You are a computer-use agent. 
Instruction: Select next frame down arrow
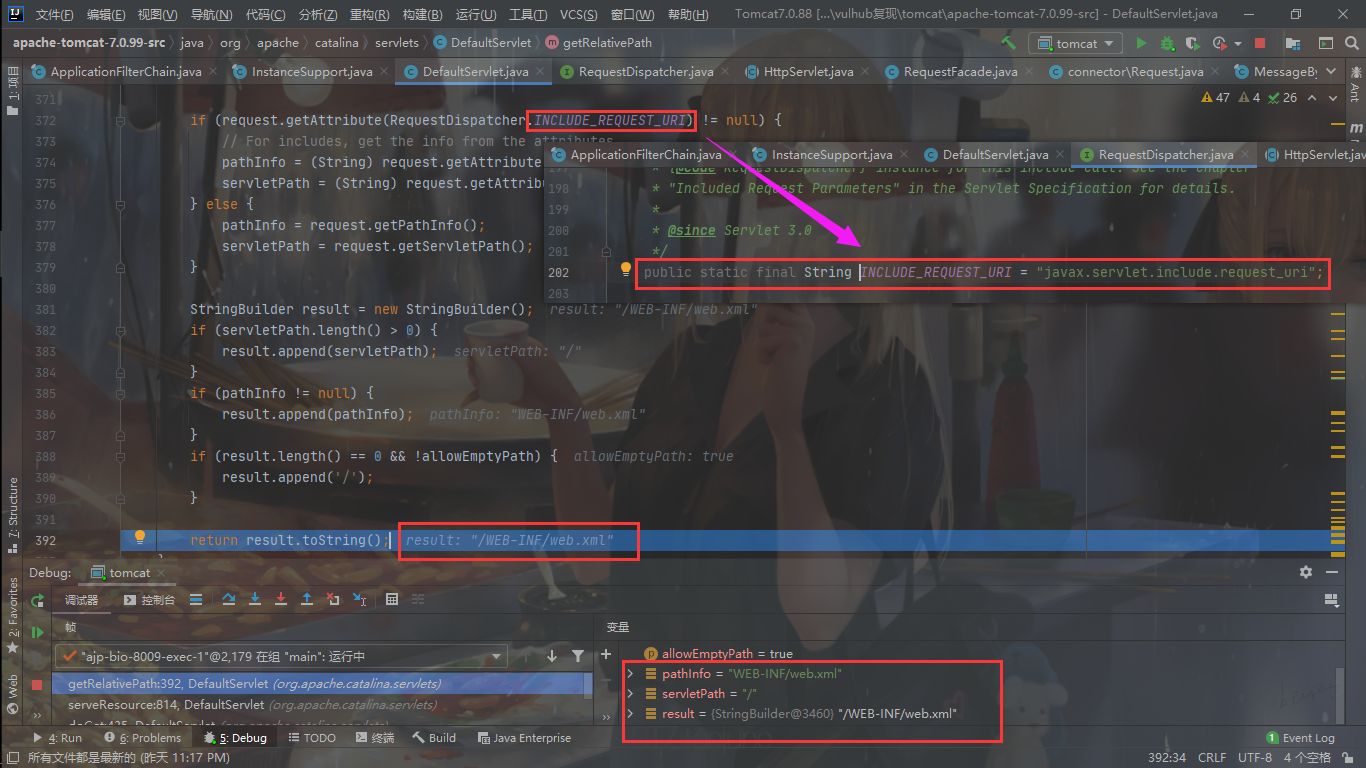[x=552, y=656]
